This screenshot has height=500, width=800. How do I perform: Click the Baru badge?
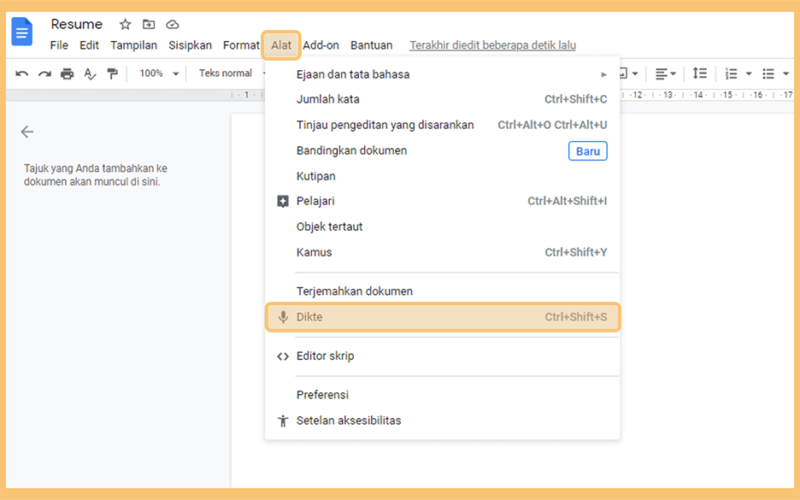[x=588, y=151]
